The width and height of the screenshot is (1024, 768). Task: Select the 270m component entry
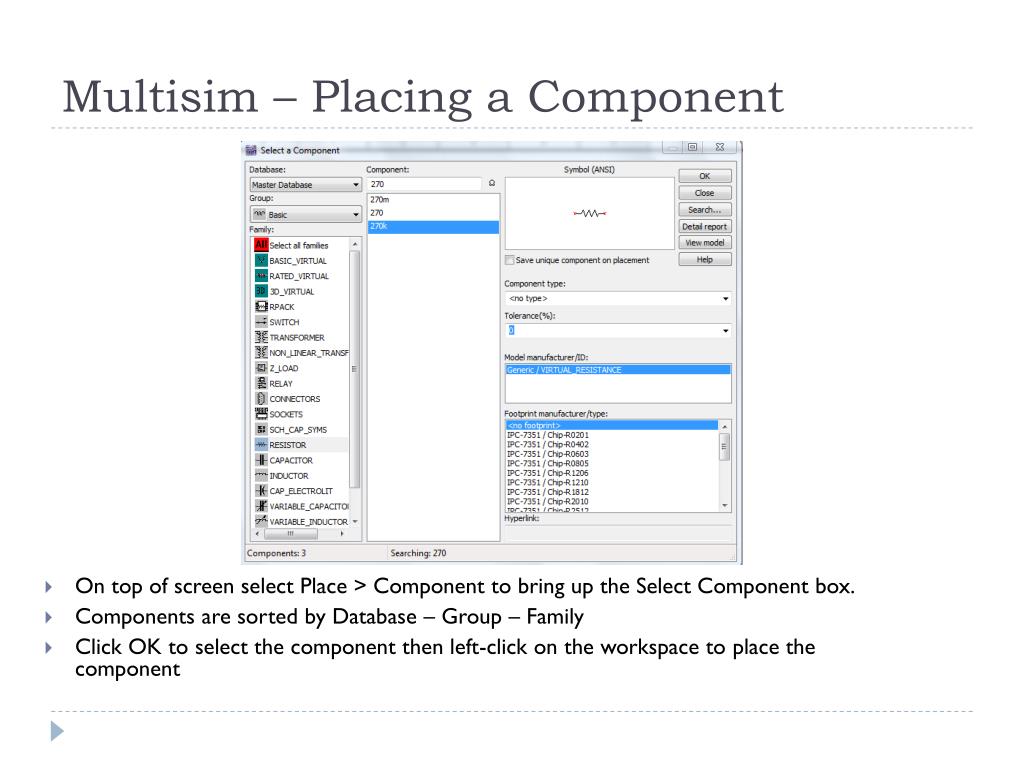tap(433, 200)
